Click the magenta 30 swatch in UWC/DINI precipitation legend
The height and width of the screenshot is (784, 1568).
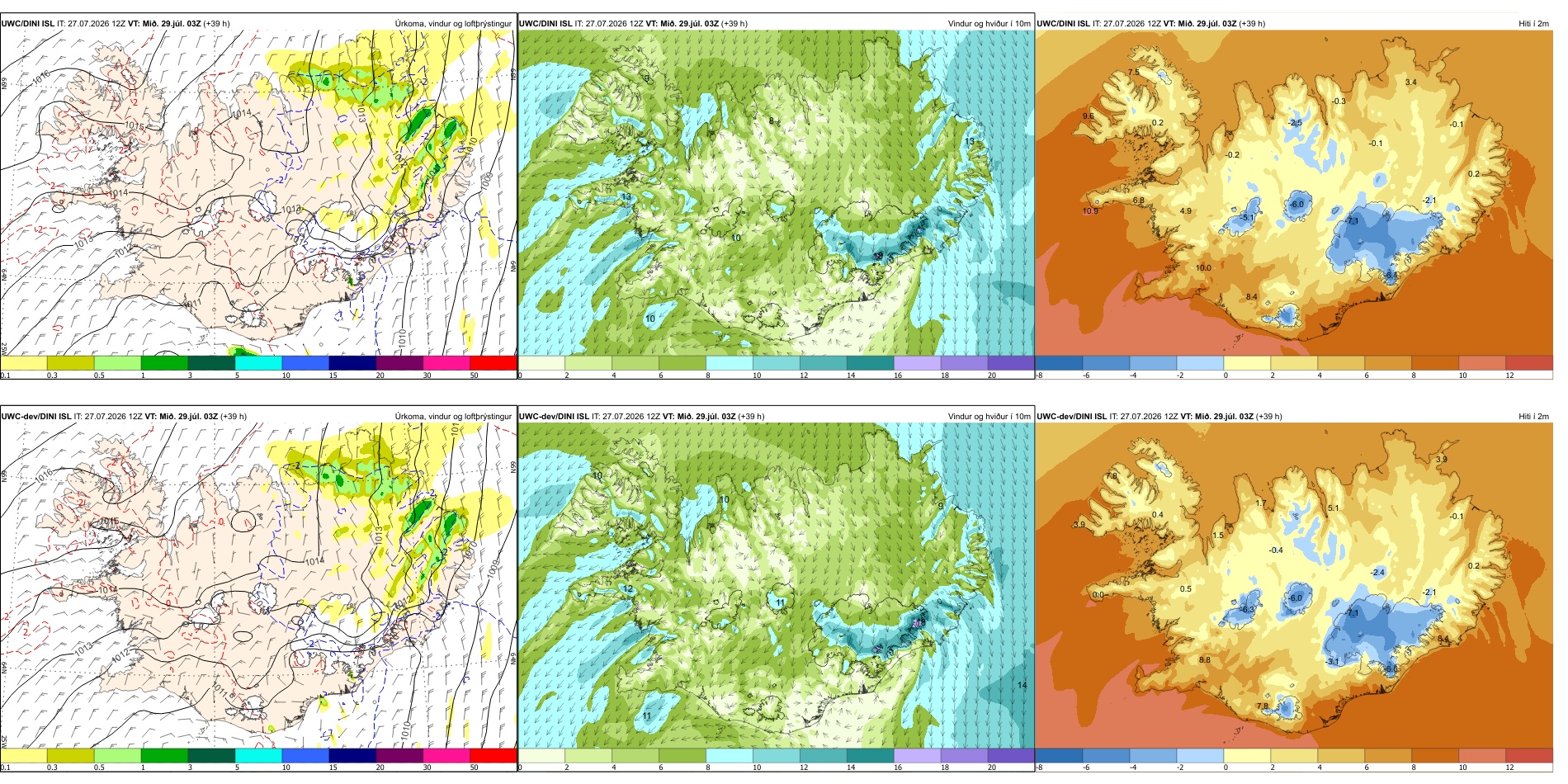446,362
